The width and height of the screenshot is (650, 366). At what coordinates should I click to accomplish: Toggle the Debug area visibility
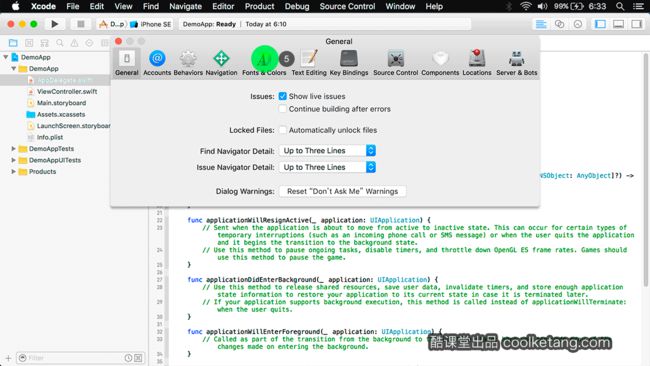click(x=618, y=24)
